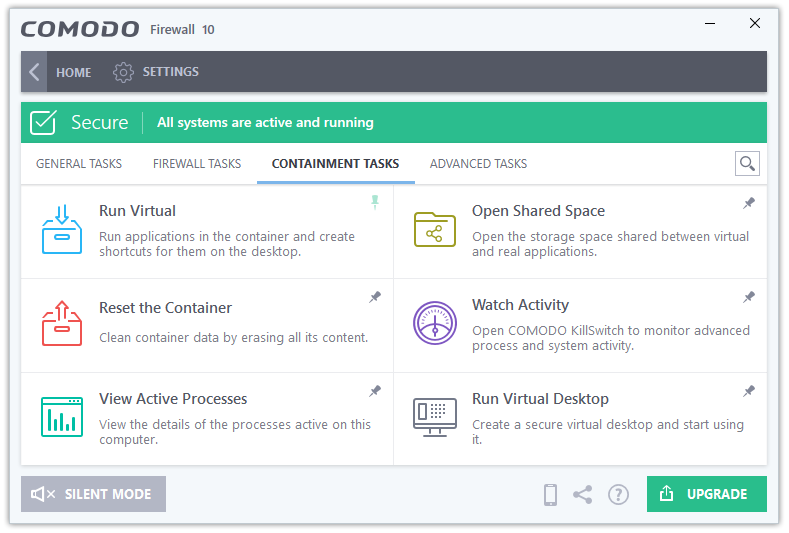Screen dimensions: 789x533
Task: Switch to the General Tasks tab
Action: tap(79, 164)
